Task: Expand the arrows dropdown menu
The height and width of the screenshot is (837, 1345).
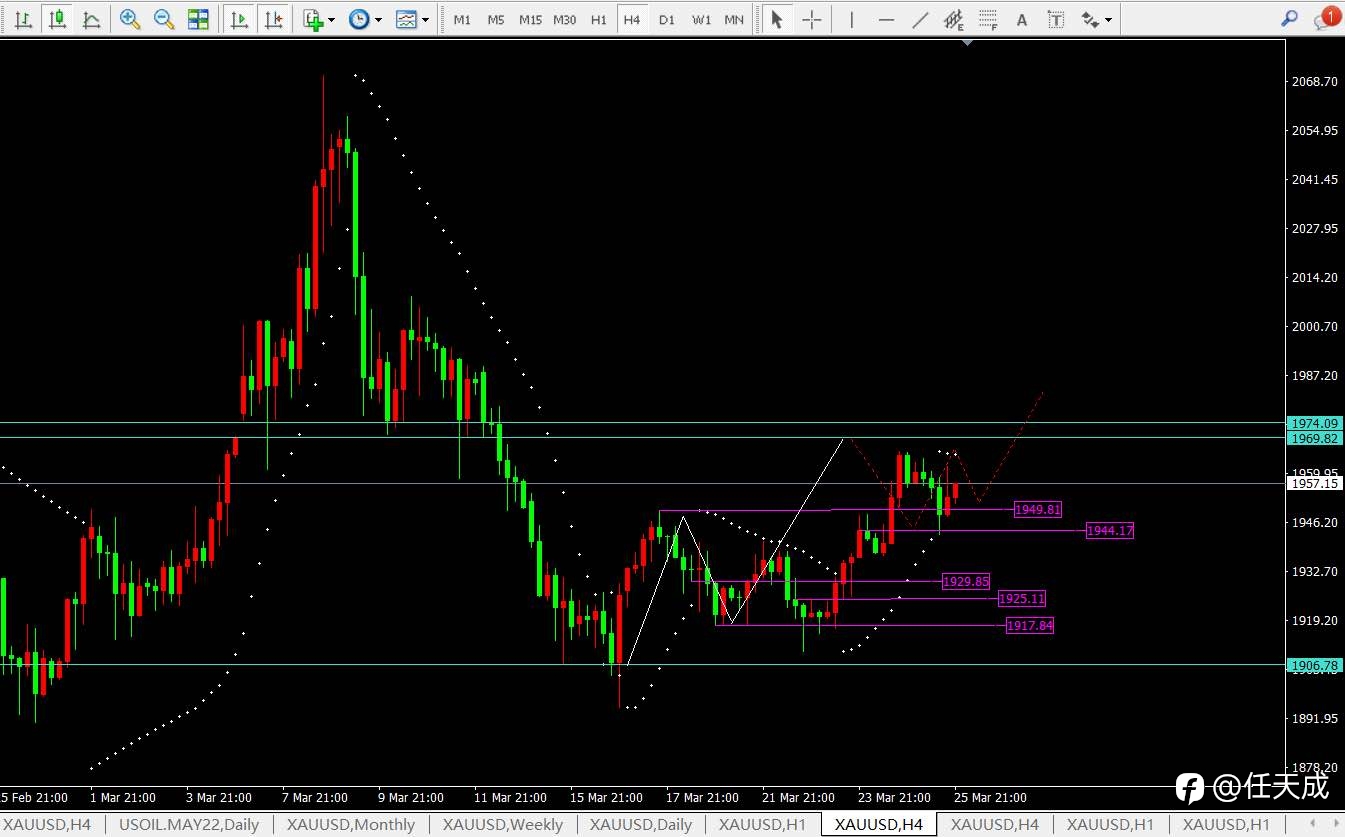Action: pyautogui.click(x=1108, y=19)
